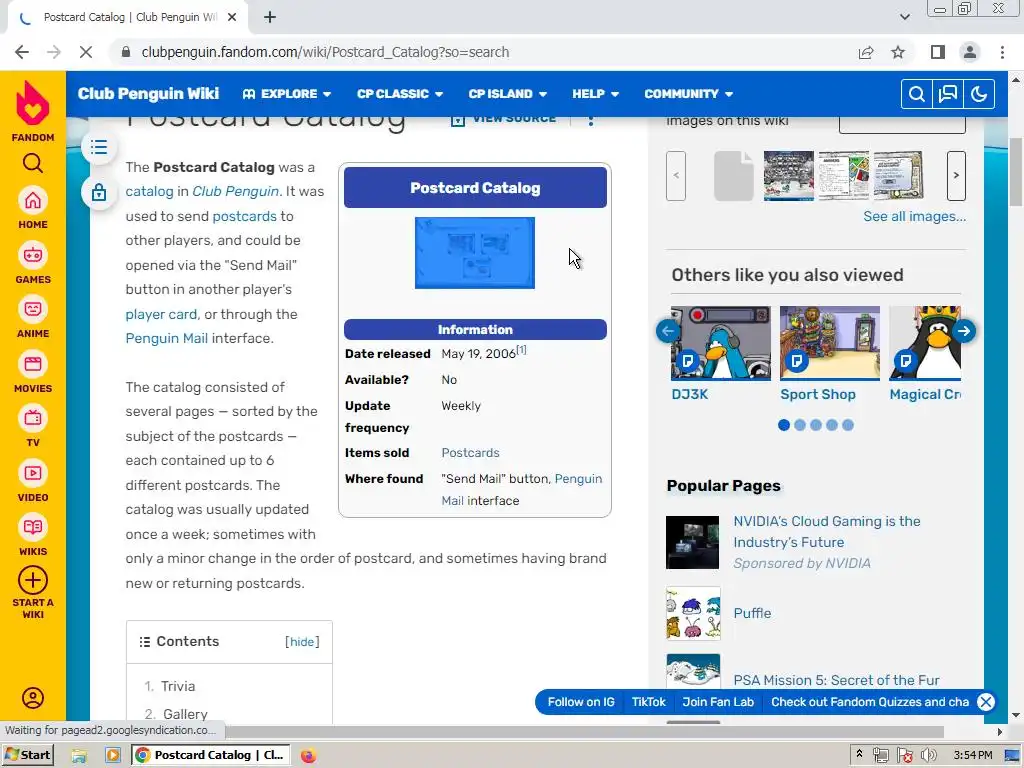This screenshot has height=768, width=1024.
Task: Close the Postcard Catalog browser tab
Action: [x=232, y=18]
